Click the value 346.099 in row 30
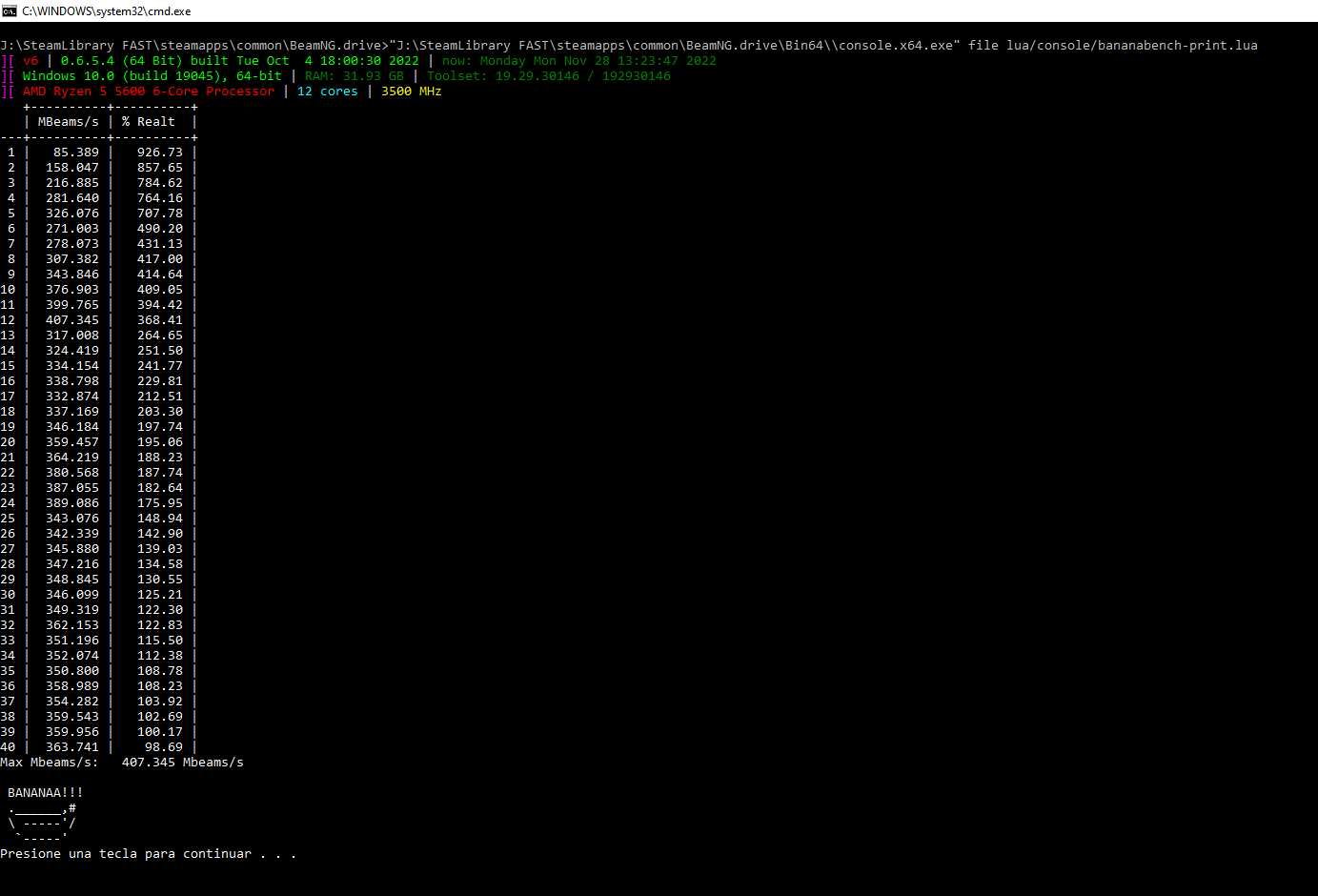This screenshot has height=896, width=1318. (x=72, y=595)
